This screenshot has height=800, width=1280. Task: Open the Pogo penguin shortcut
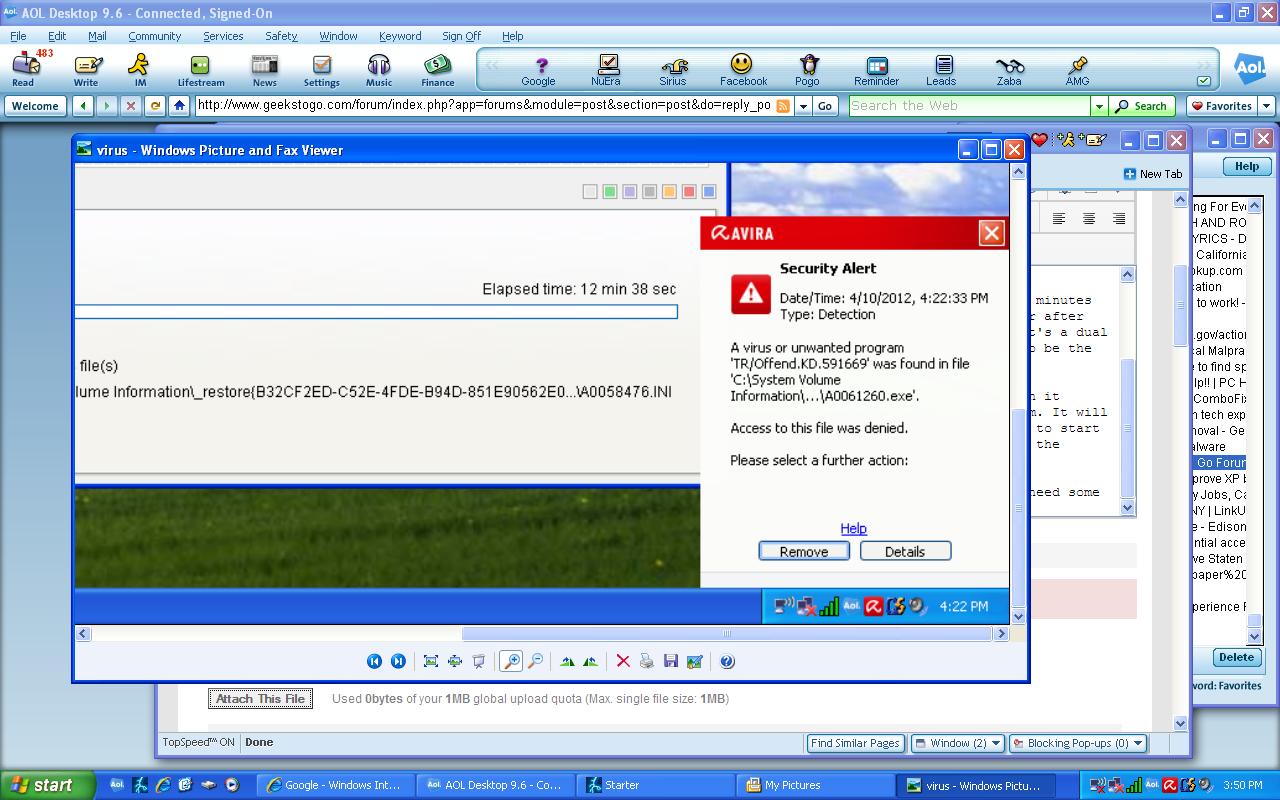click(x=808, y=68)
